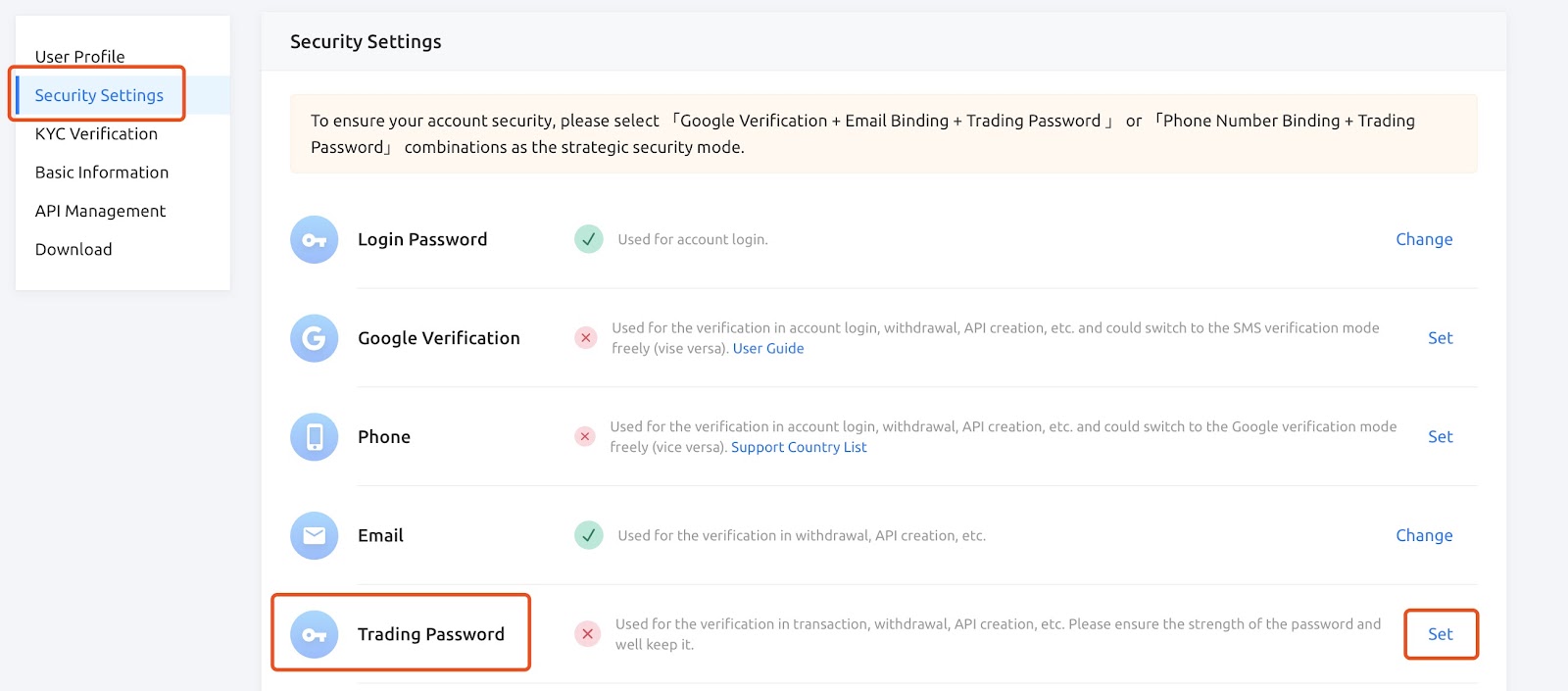Open API Management section
The width and height of the screenshot is (1568, 691).
pos(100,211)
